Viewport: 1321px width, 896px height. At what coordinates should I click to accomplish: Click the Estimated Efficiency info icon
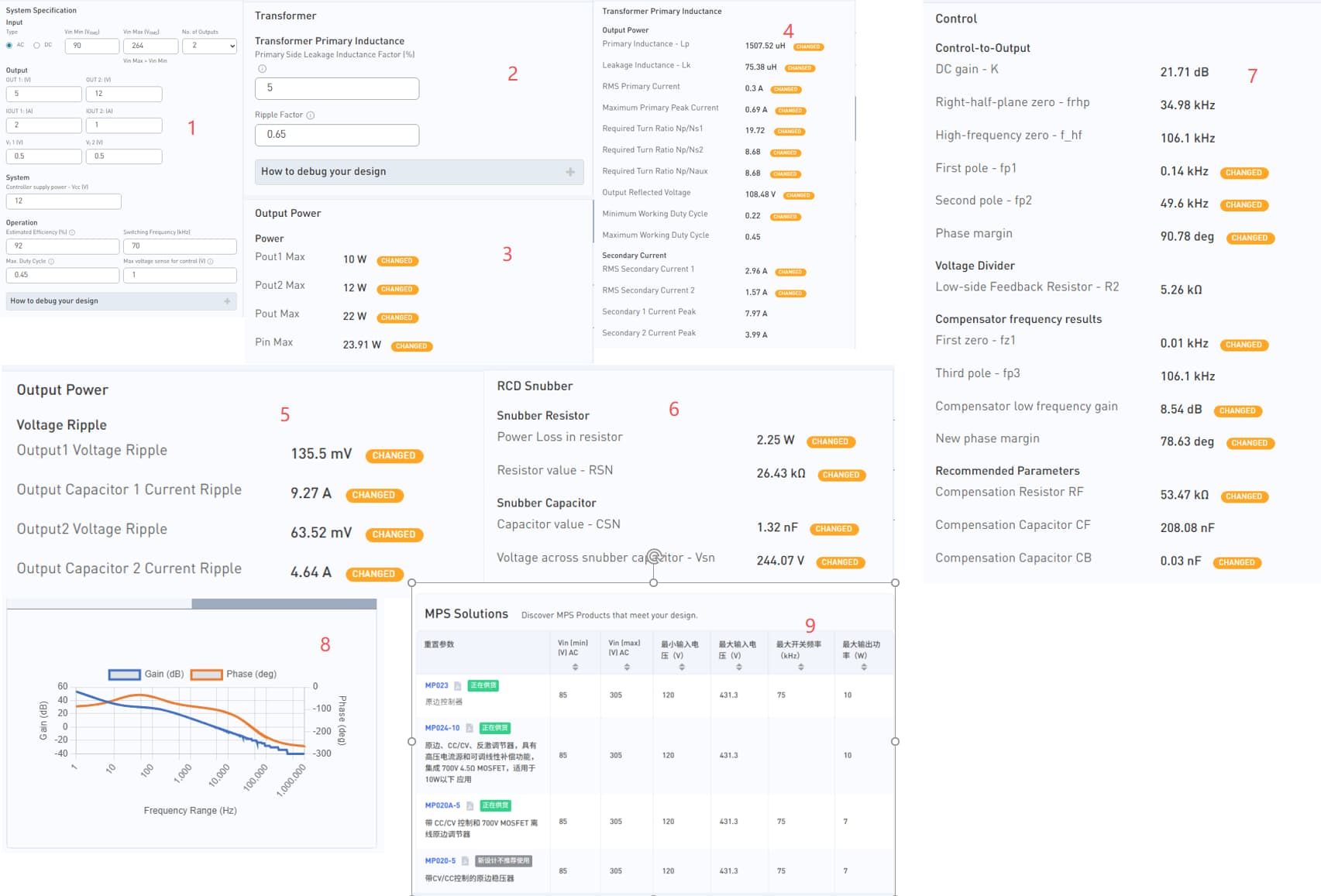pos(72,232)
